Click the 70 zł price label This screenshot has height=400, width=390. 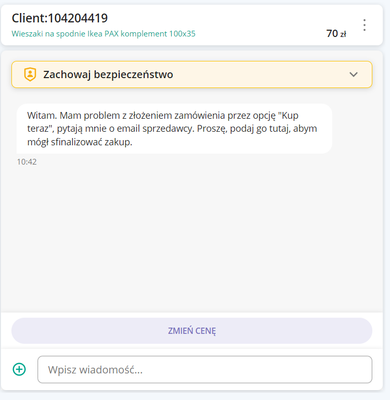(336, 34)
